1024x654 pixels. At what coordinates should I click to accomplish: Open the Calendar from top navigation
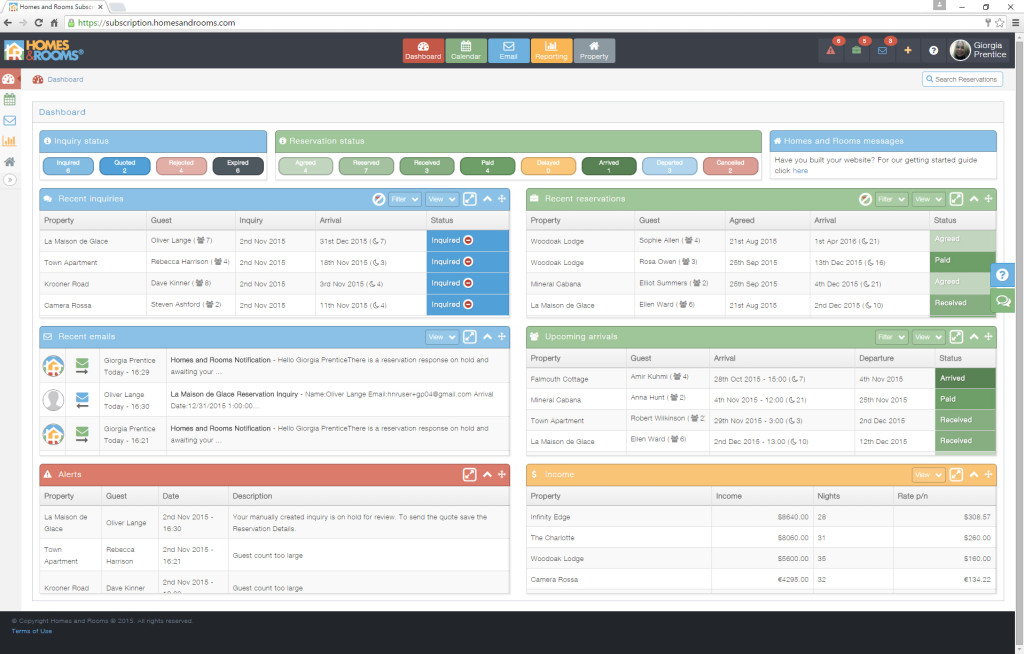click(x=466, y=50)
